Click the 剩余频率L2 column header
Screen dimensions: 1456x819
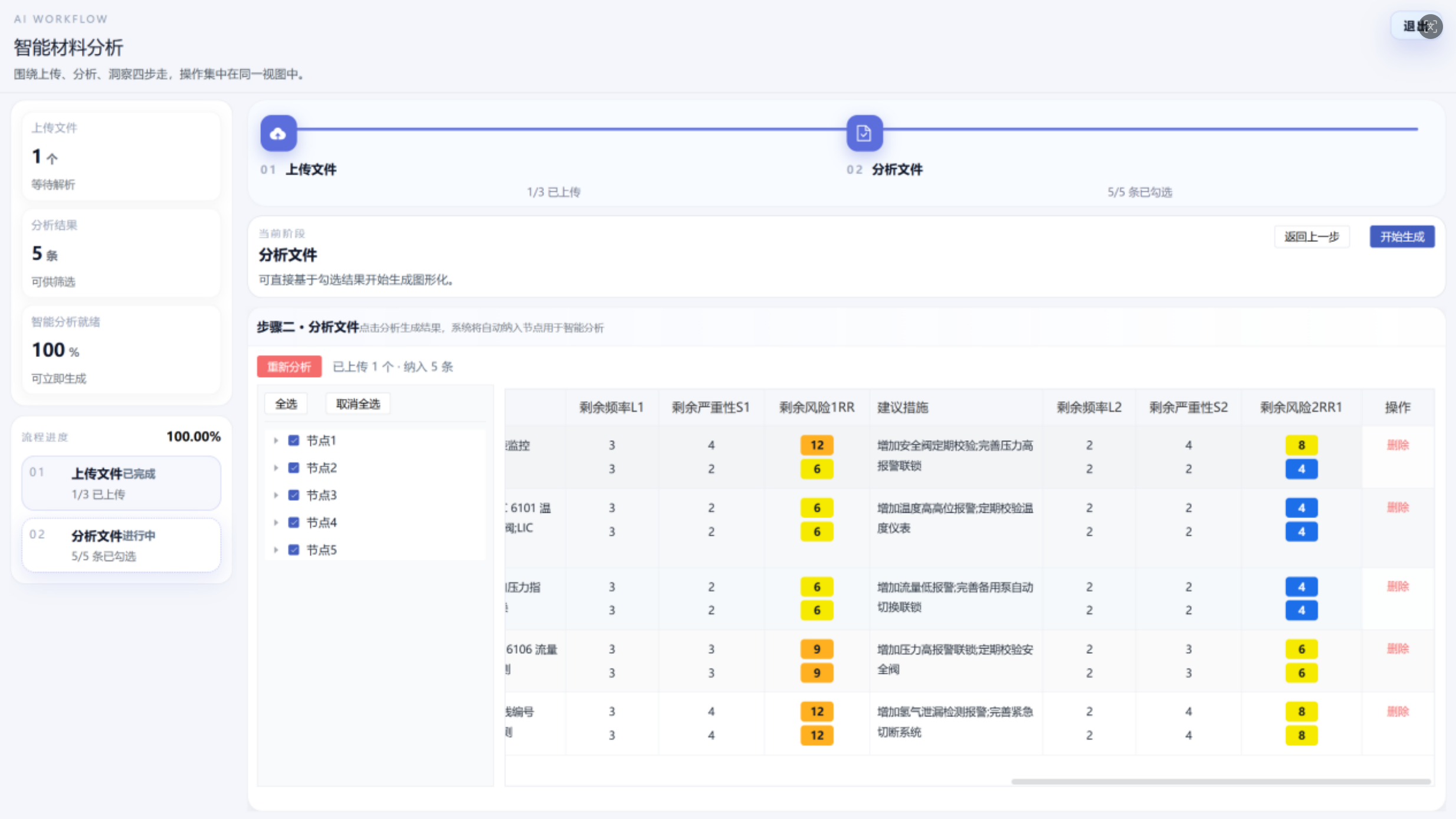click(1089, 407)
